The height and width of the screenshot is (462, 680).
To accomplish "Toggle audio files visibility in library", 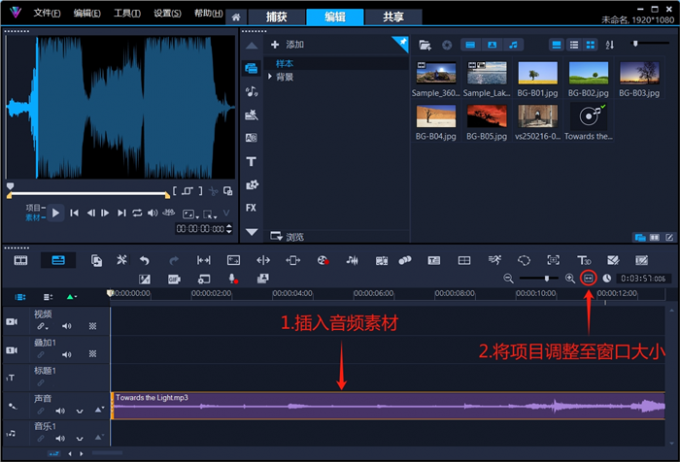I will coord(513,45).
